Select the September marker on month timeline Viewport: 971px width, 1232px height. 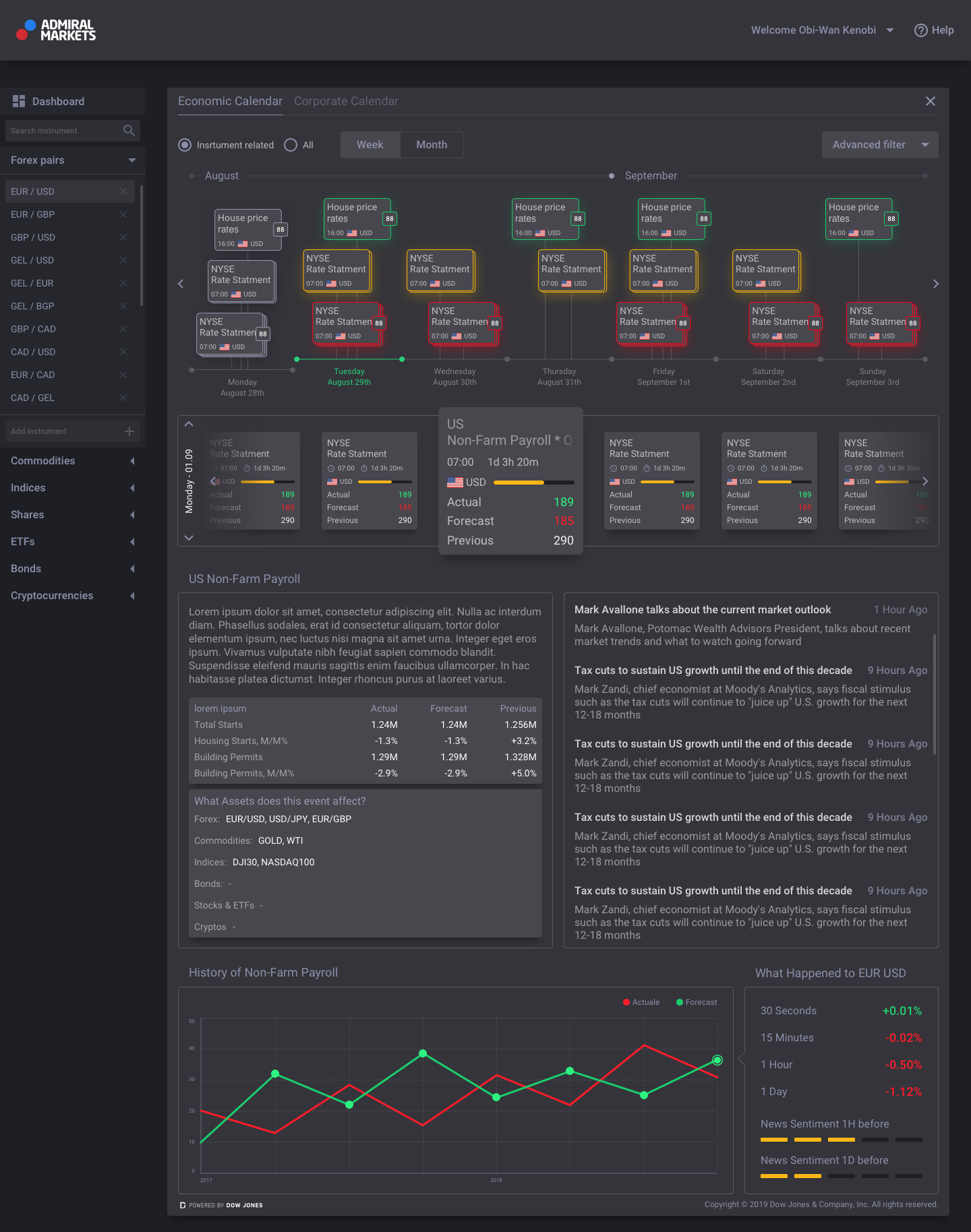tap(612, 176)
